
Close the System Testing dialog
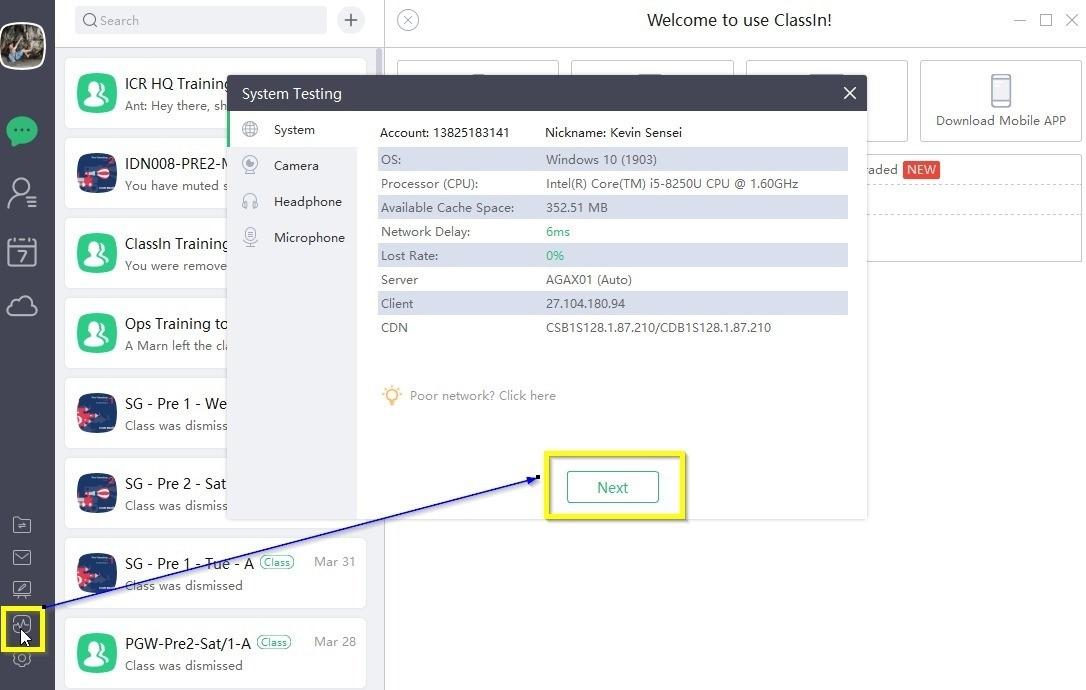850,93
